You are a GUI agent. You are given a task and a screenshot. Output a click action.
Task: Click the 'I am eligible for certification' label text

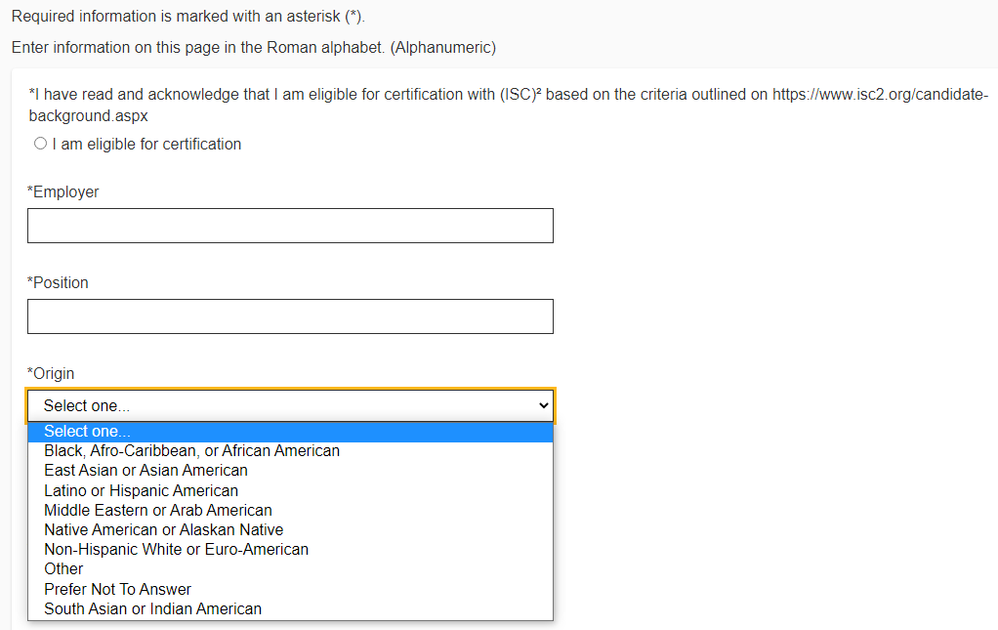[x=147, y=144]
